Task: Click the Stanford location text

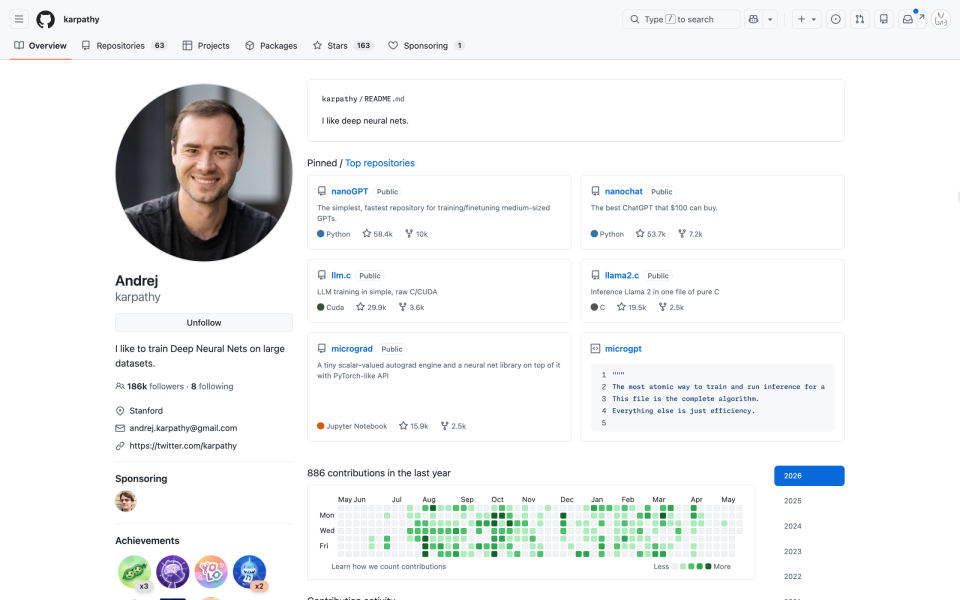Action: click(146, 411)
